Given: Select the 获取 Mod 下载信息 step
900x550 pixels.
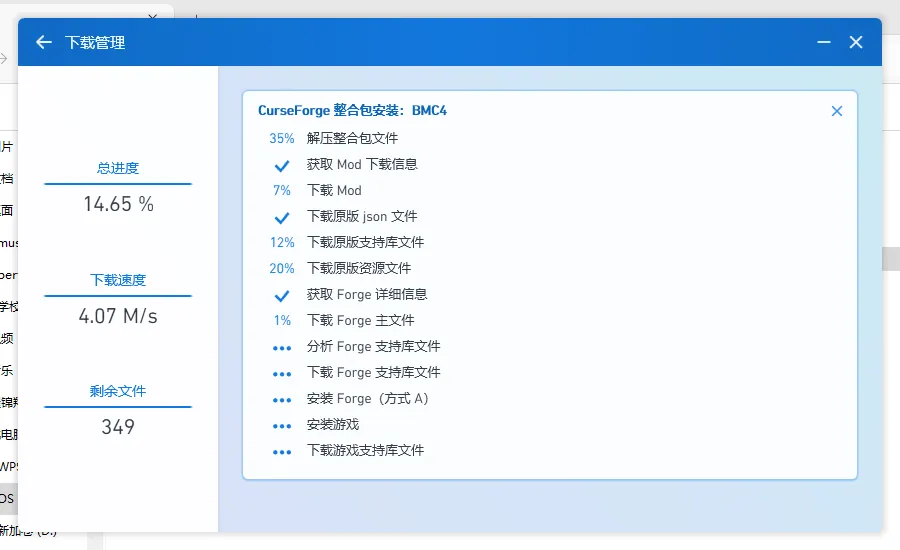Looking at the screenshot, I should tap(362, 164).
